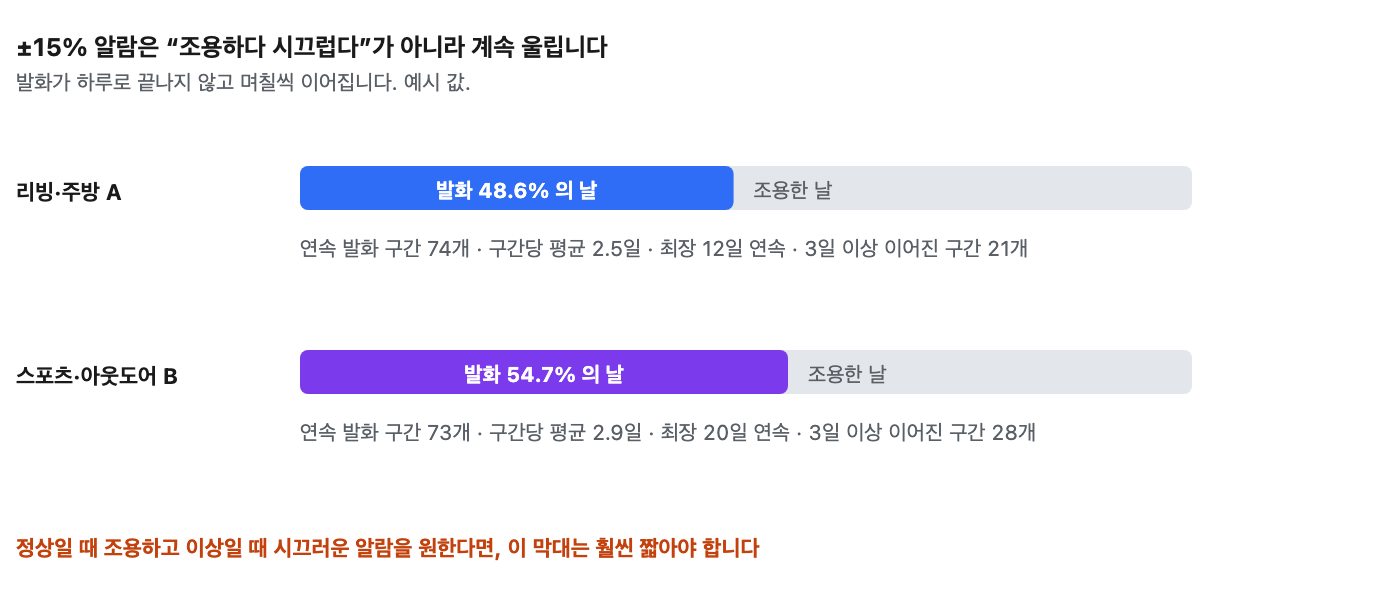Click the 발화 54.7% 의 날 label
Screen dimensions: 1400x589
[x=543, y=373]
